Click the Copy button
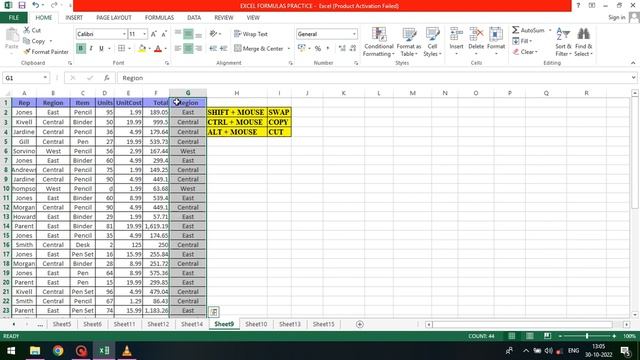Viewport: 640px width, 360px height. click(34, 41)
